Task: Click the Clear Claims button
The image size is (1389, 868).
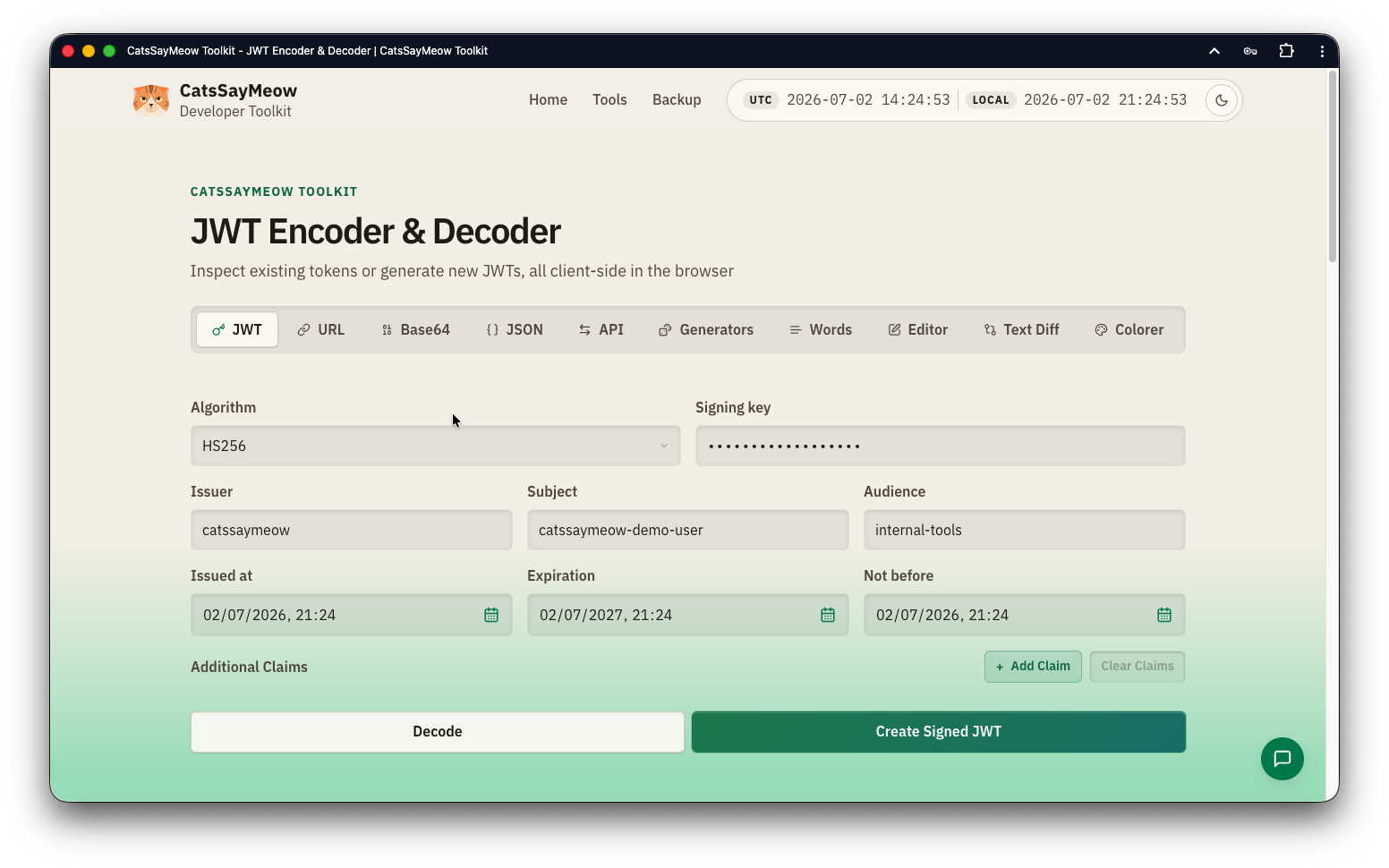Action: pyautogui.click(x=1138, y=667)
